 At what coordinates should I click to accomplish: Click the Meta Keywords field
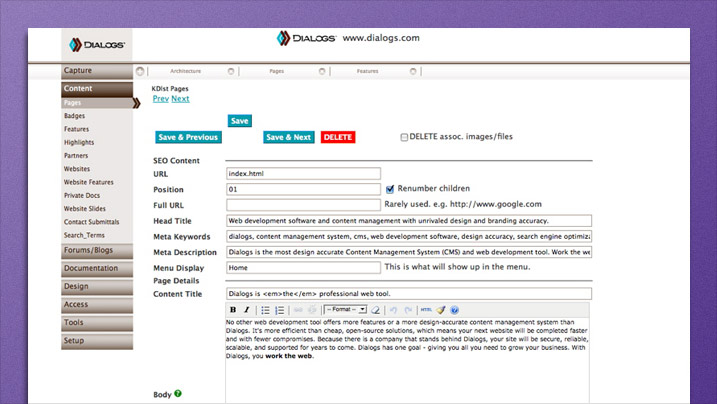[409, 236]
